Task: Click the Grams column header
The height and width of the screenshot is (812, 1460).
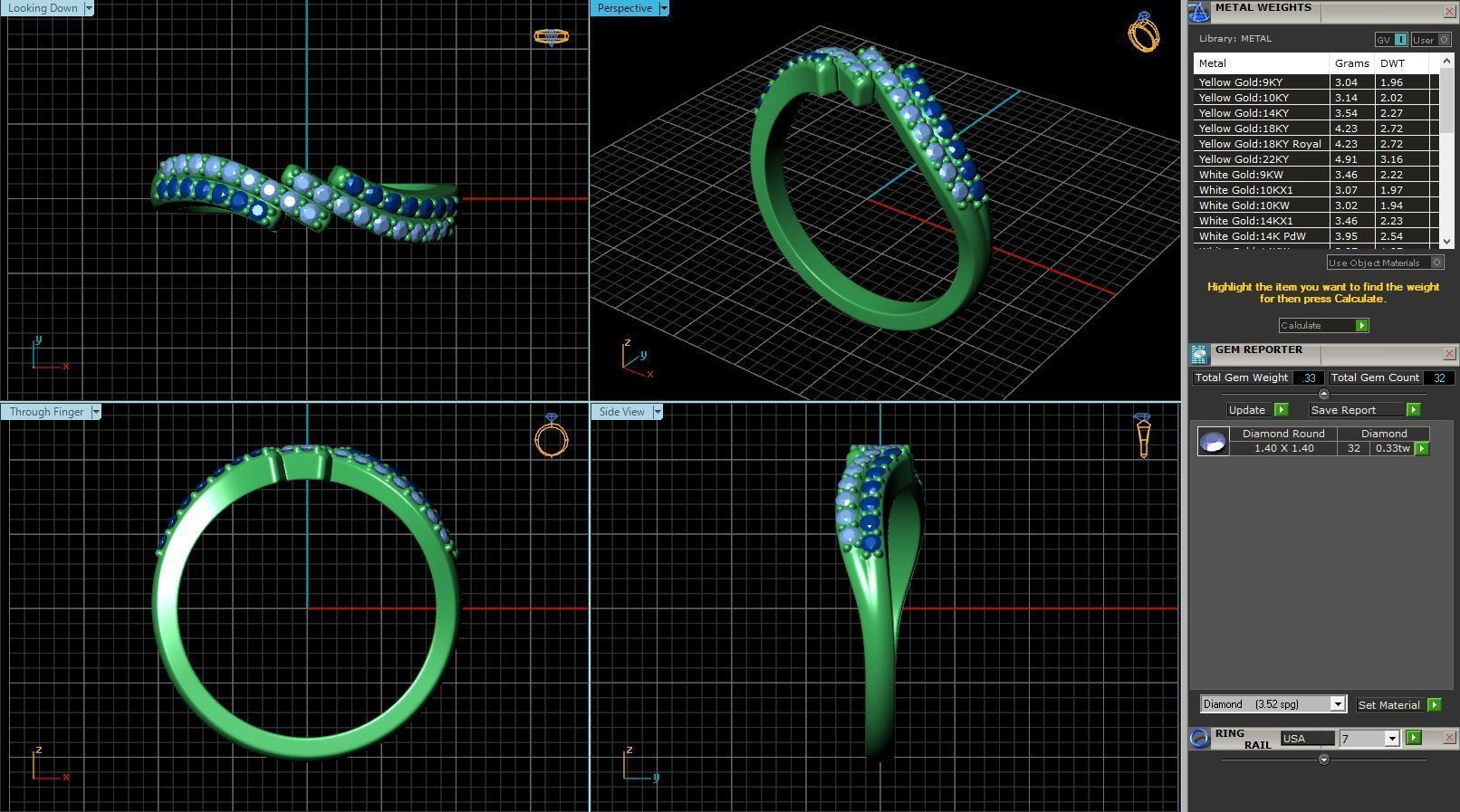Action: point(1351,63)
